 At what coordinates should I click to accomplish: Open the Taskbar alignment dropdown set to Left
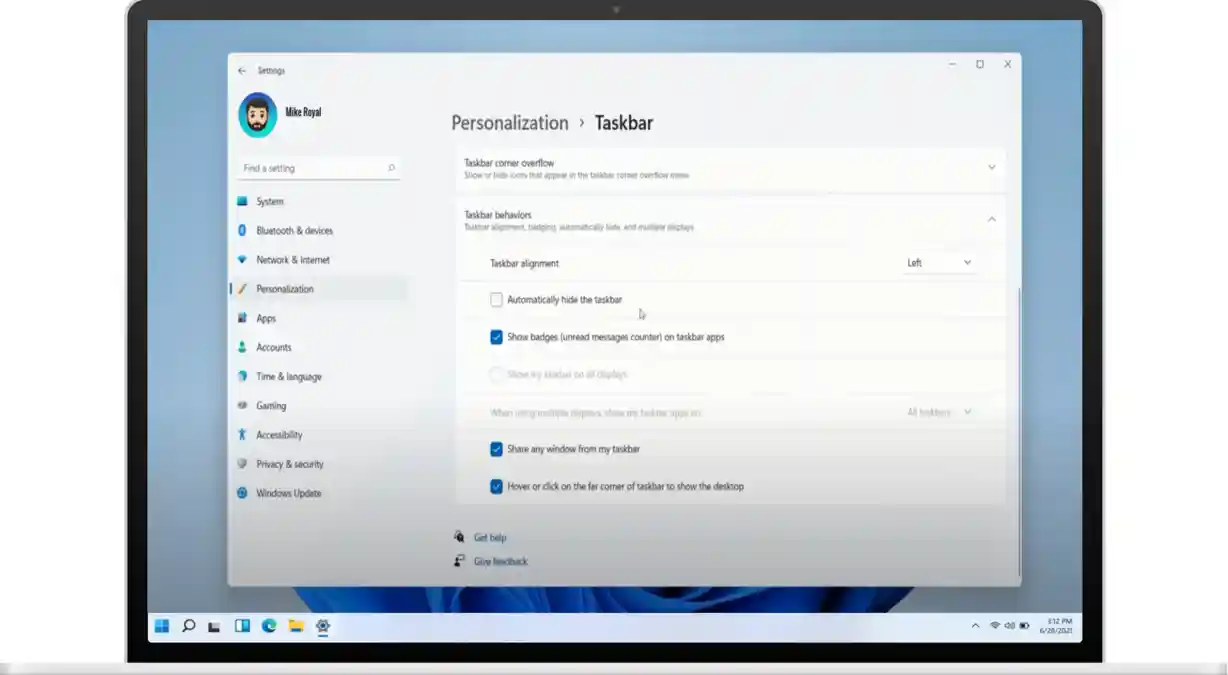(939, 263)
